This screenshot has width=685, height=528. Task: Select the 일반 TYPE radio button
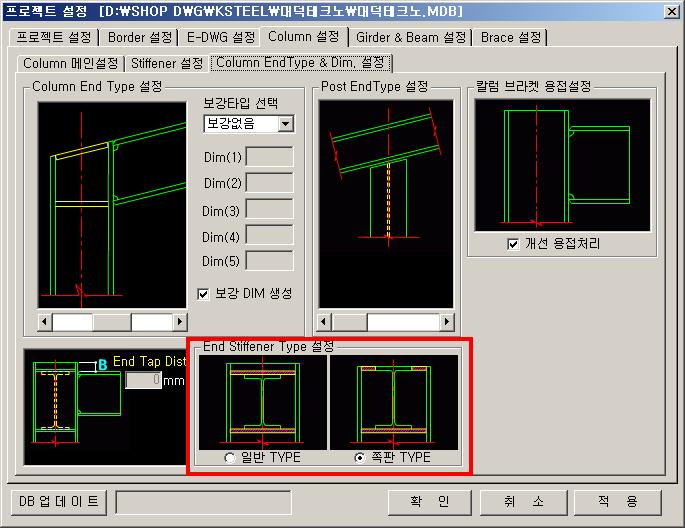pos(229,458)
